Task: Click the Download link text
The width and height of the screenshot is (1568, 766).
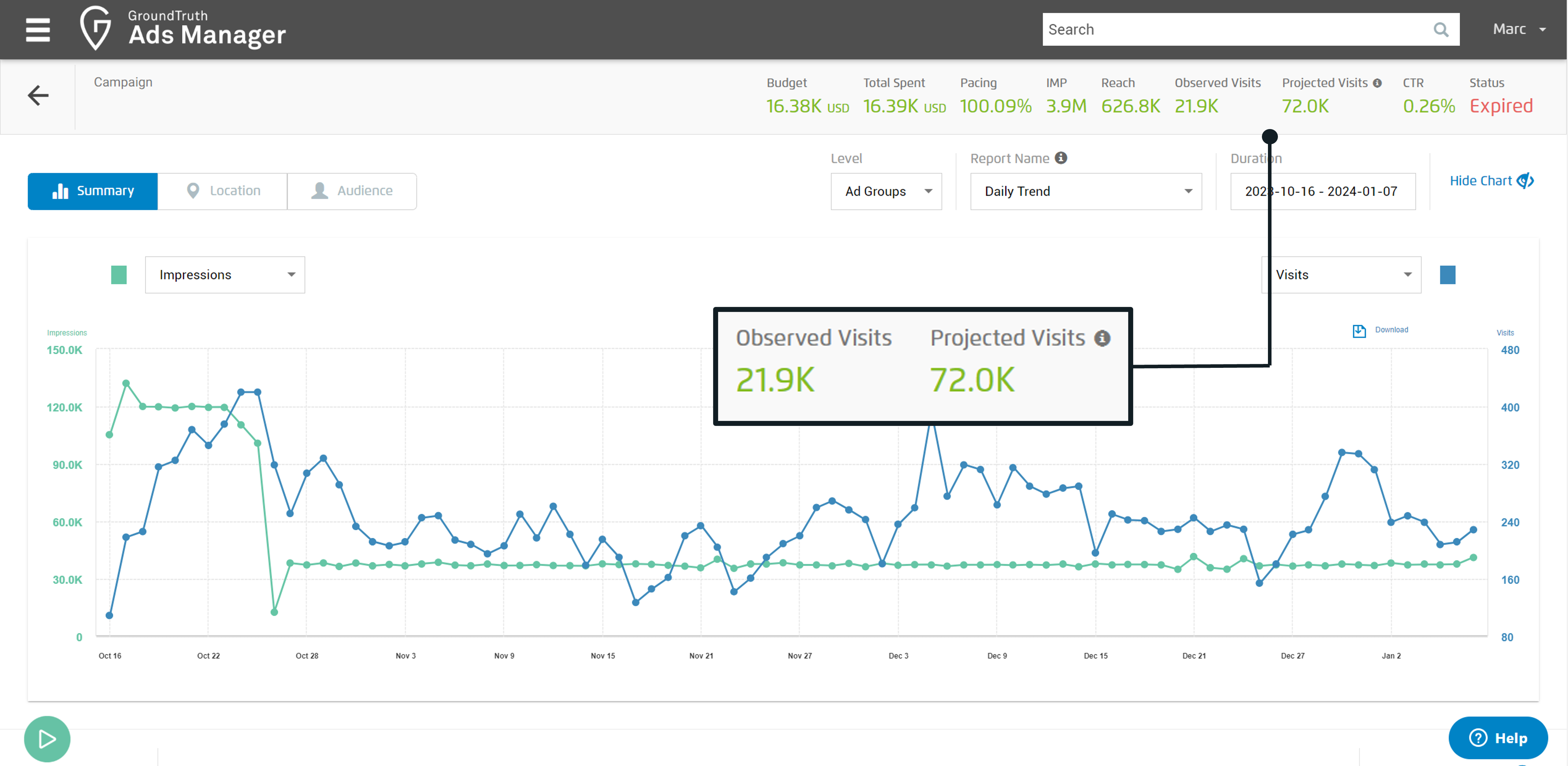Action: pyautogui.click(x=1391, y=329)
